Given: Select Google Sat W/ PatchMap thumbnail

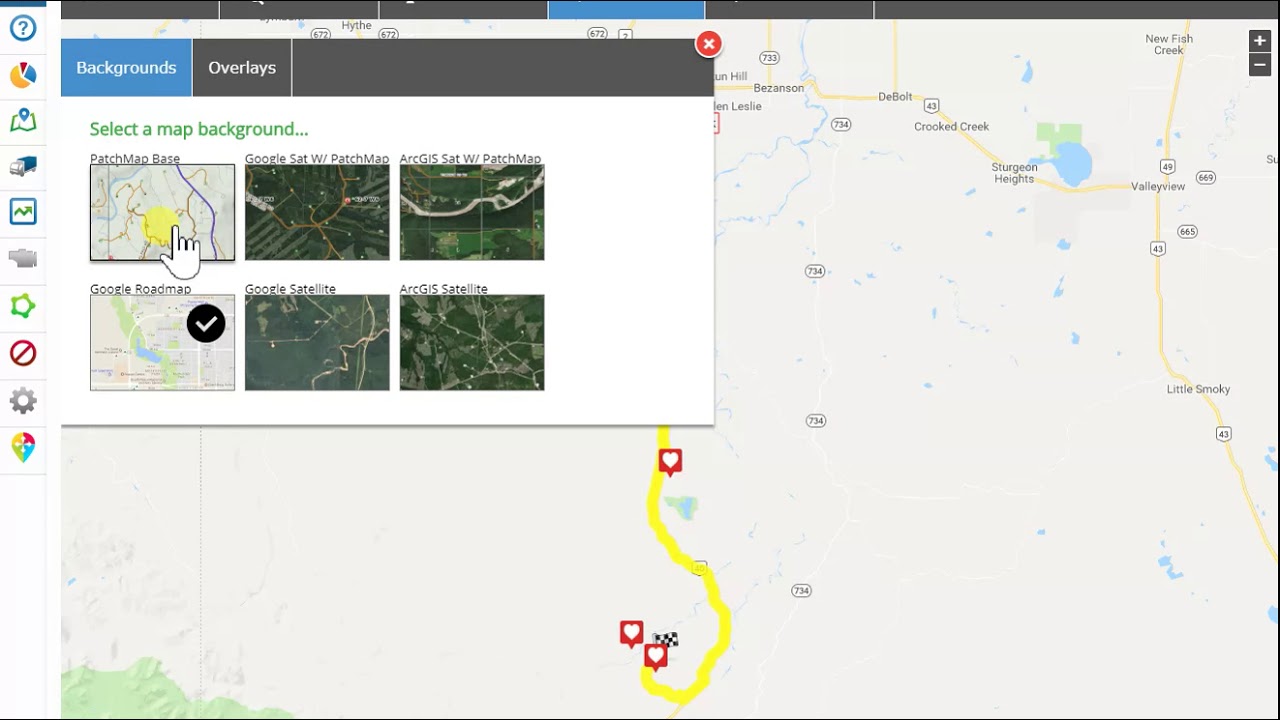Looking at the screenshot, I should 317,213.
